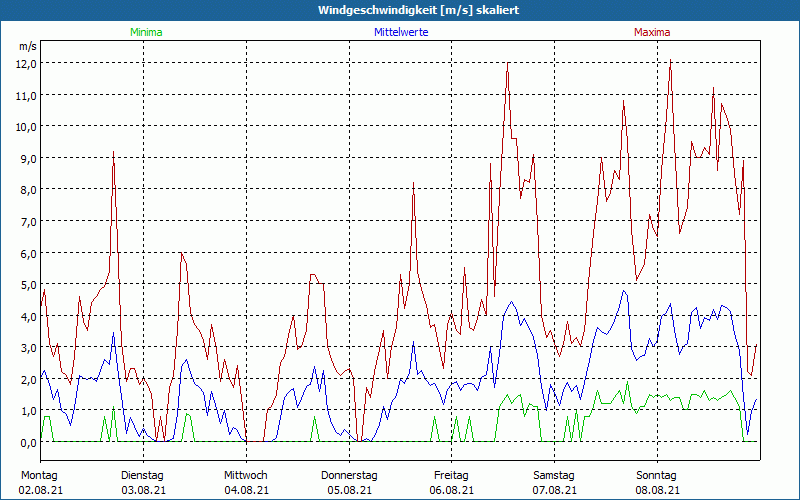Click the m/s unit label
Viewport: 800px width, 500px height.
[x=27, y=46]
